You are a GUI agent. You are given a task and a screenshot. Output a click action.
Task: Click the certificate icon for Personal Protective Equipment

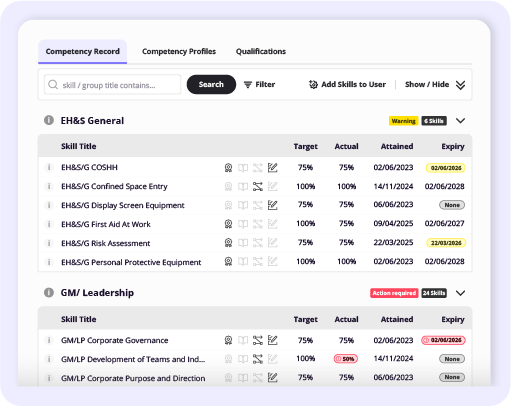click(228, 262)
